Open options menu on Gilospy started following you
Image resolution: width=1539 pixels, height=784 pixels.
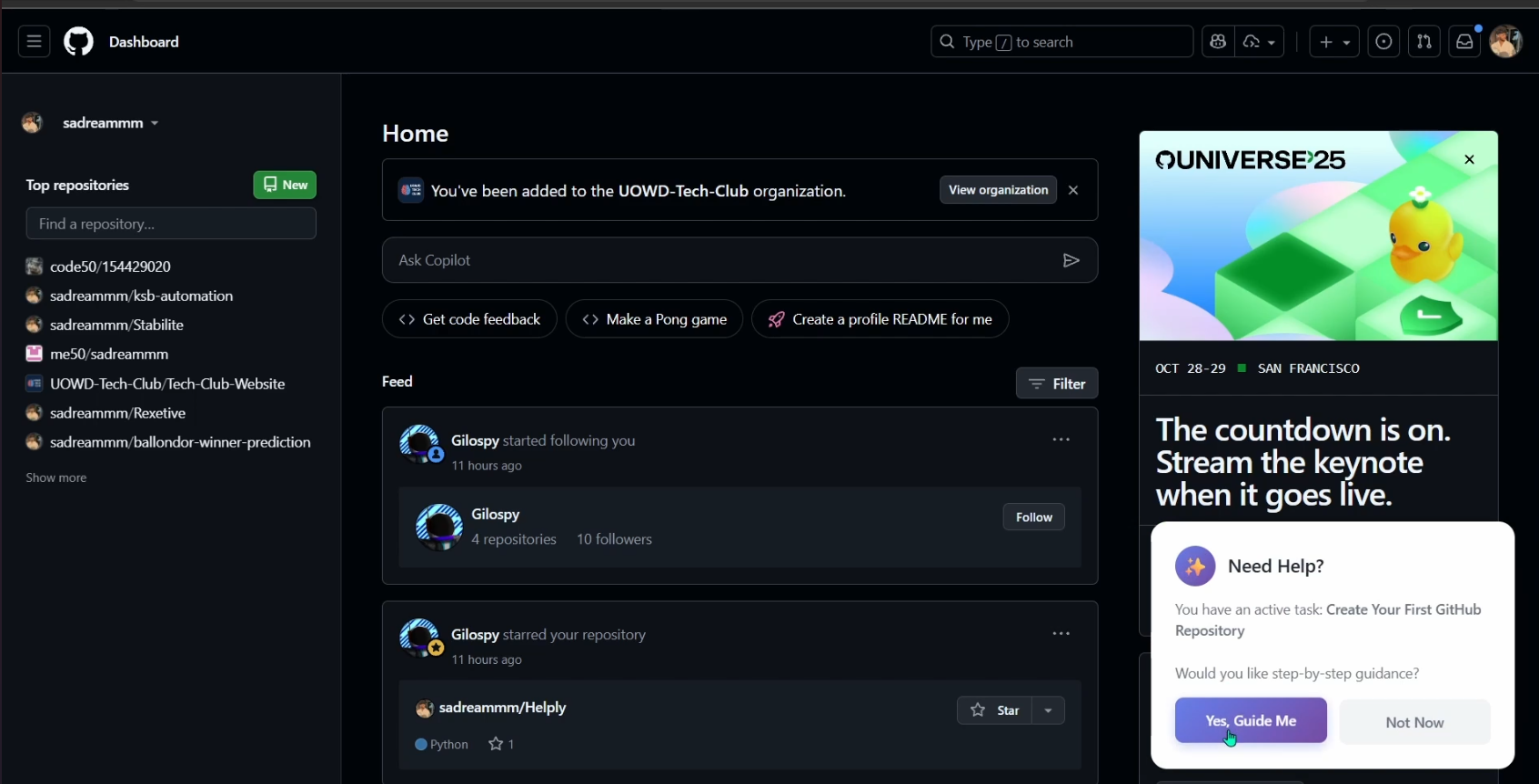pos(1061,440)
